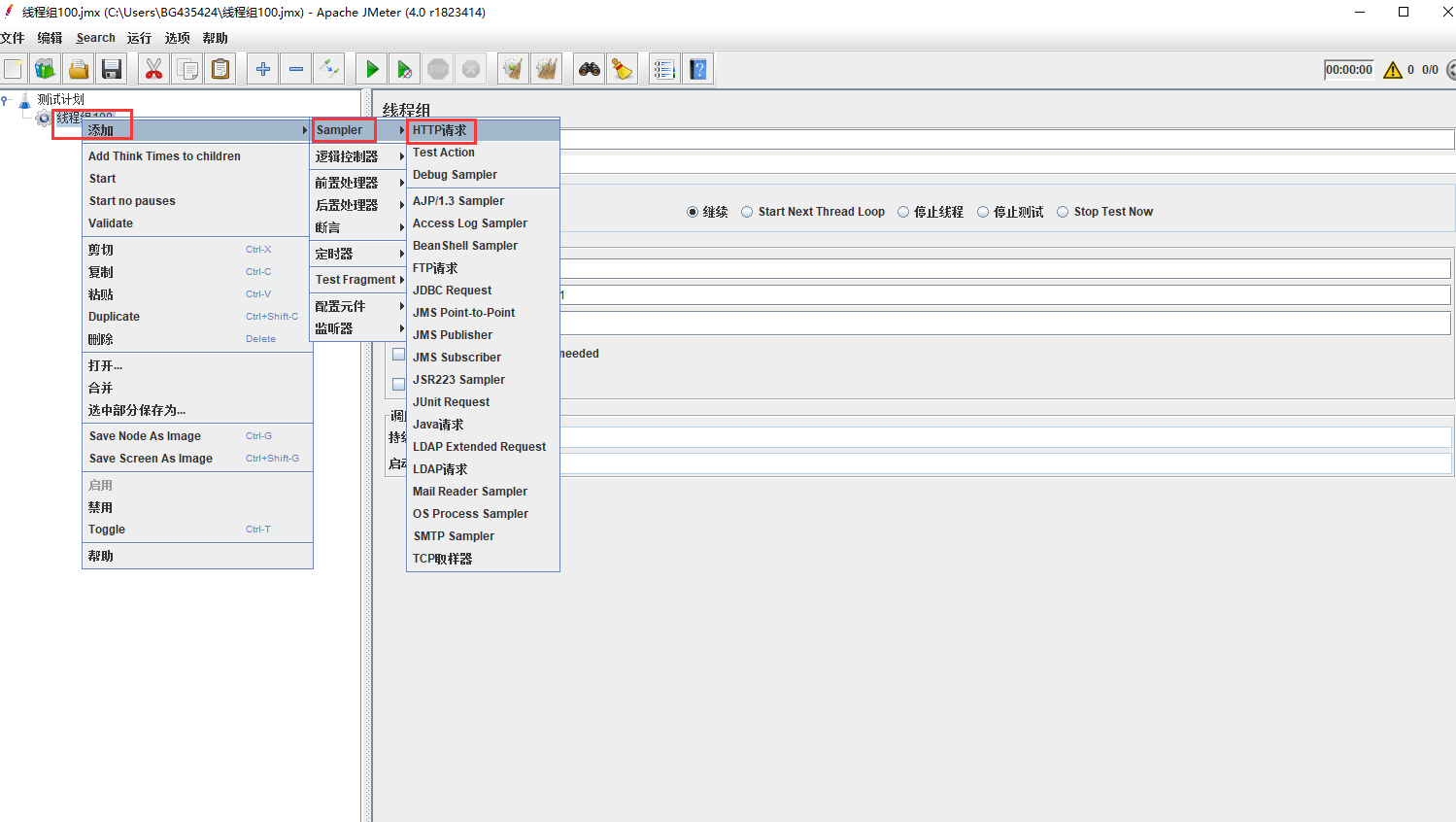Expand the Sampler submenu
The image size is (1456, 822).
(357, 130)
